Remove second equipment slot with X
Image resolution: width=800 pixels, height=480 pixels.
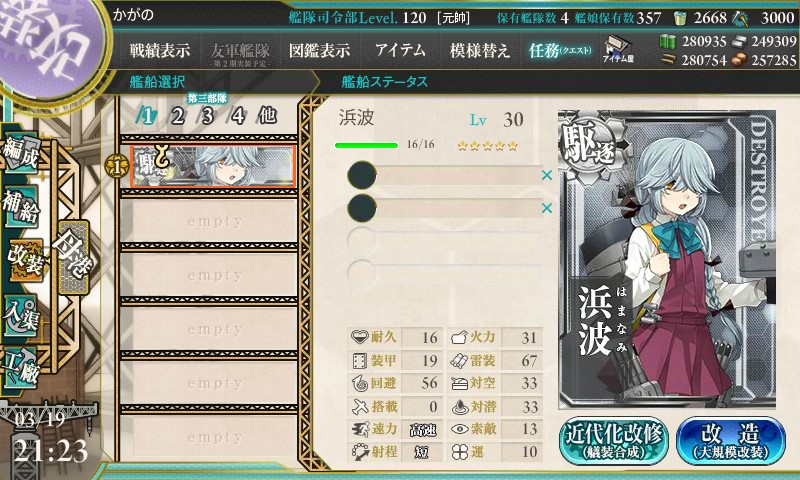547,208
